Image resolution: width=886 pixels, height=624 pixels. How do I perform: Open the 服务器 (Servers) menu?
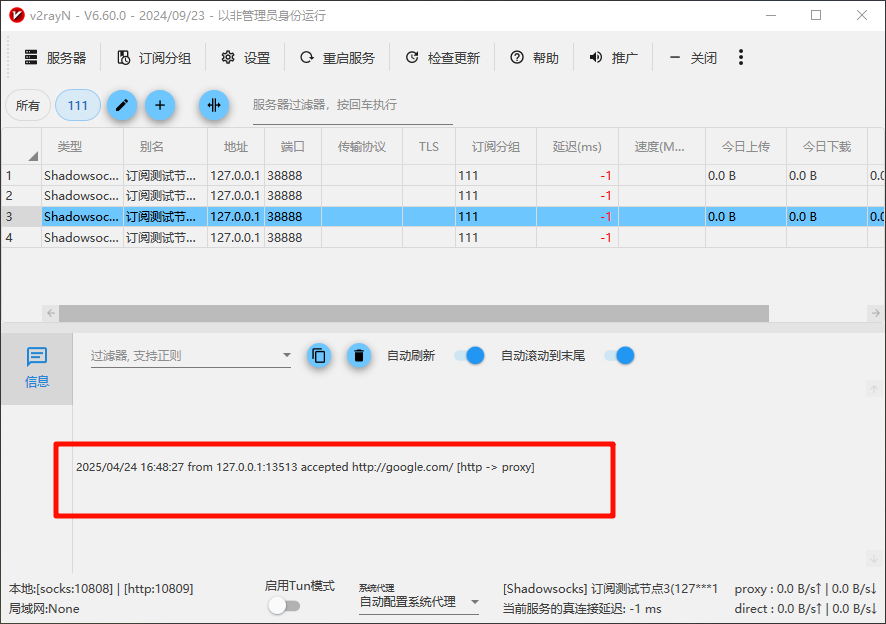pyautogui.click(x=54, y=58)
